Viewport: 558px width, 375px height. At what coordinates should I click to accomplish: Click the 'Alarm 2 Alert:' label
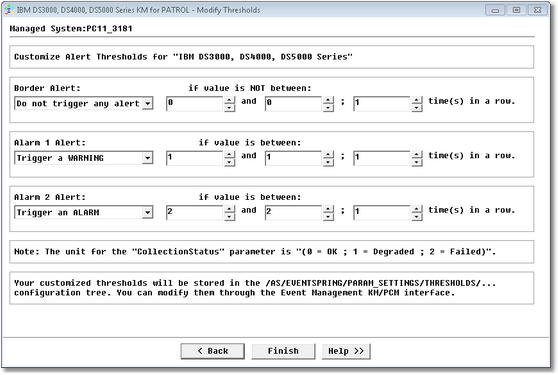[50, 197]
